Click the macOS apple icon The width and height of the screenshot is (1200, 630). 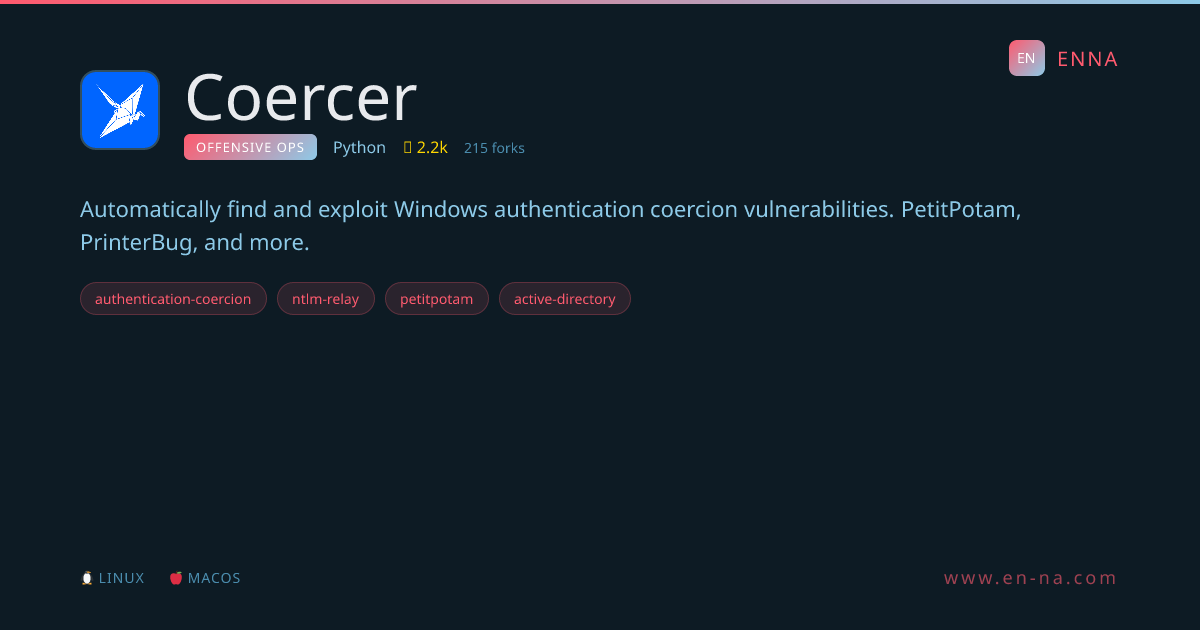click(x=176, y=578)
